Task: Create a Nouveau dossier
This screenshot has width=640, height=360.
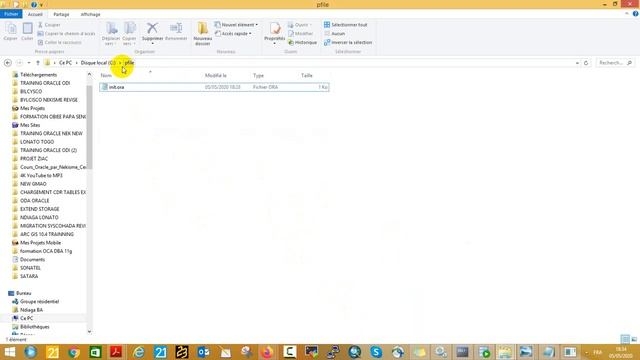Action: pos(202,33)
